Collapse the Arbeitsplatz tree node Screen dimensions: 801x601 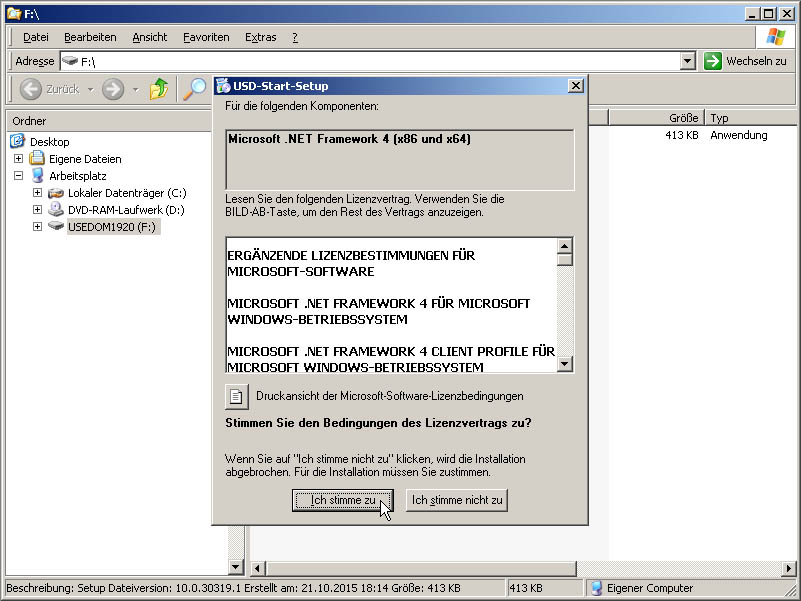coord(19,176)
